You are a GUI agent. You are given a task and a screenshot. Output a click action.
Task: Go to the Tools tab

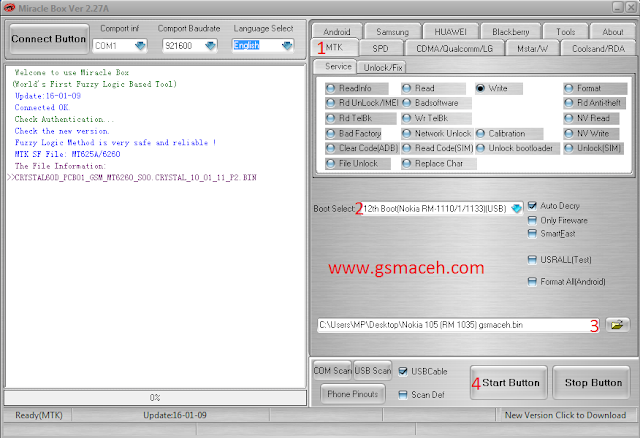click(x=565, y=31)
